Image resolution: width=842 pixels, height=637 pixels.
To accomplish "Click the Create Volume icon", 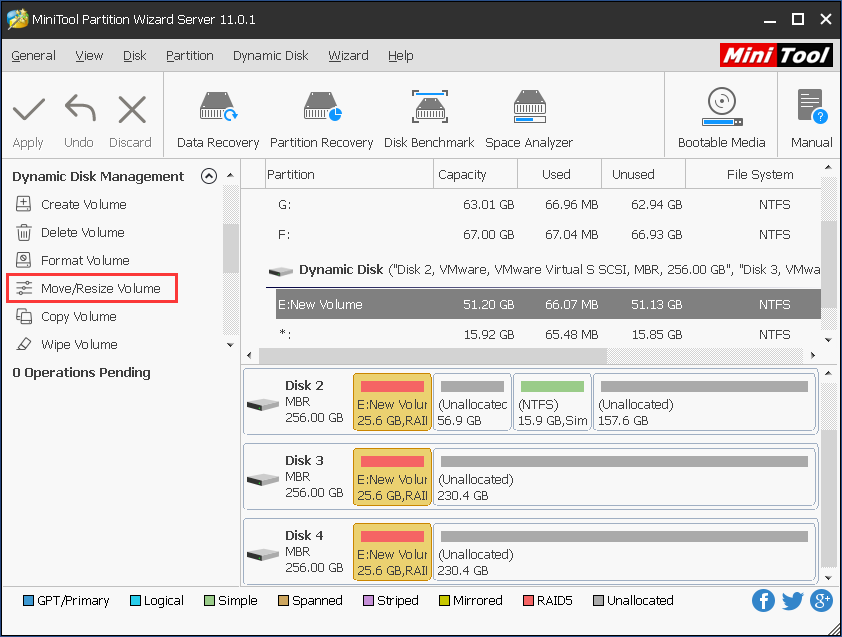I will tap(24, 204).
